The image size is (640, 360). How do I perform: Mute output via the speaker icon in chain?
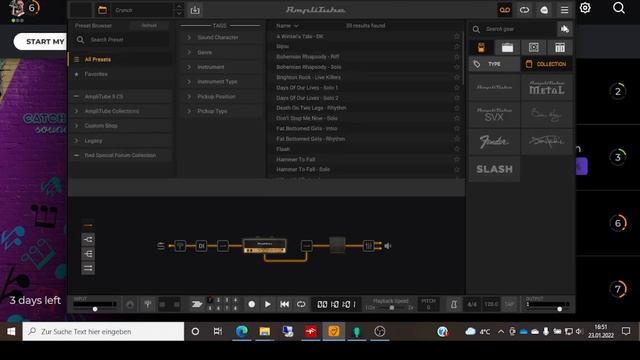pos(388,246)
